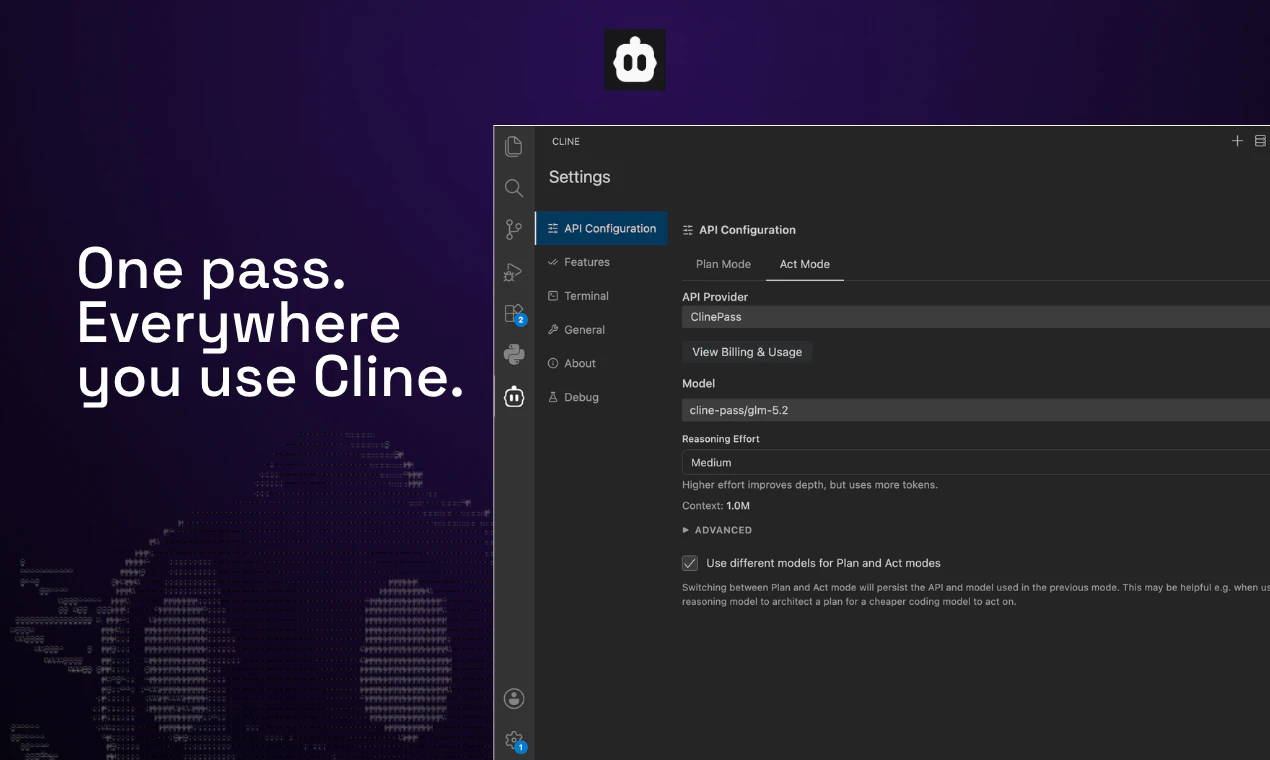The width and height of the screenshot is (1270, 760).
Task: Open the Search magnifier icon in activity bar
Action: coord(514,188)
